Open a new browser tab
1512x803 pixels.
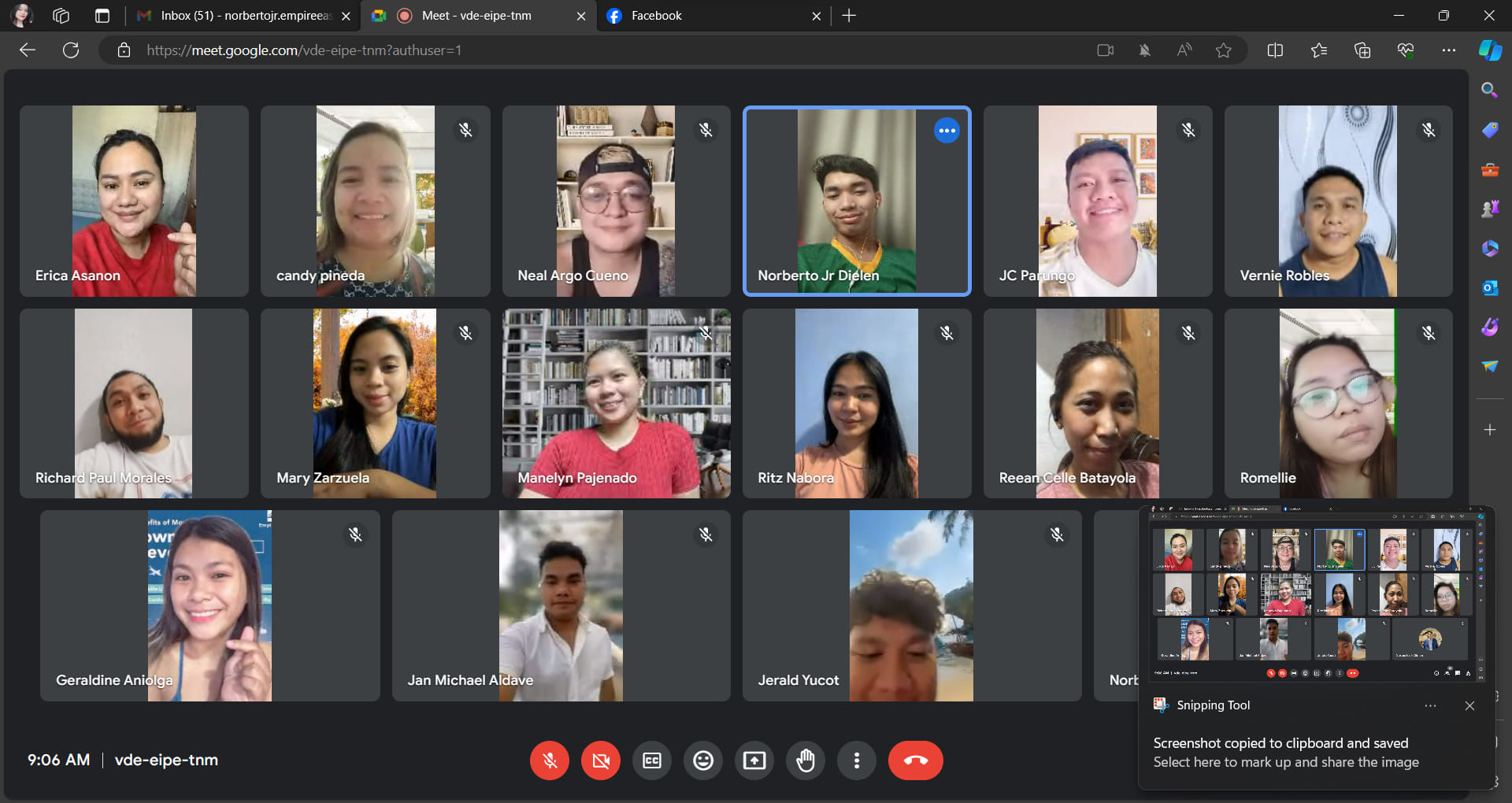(849, 16)
